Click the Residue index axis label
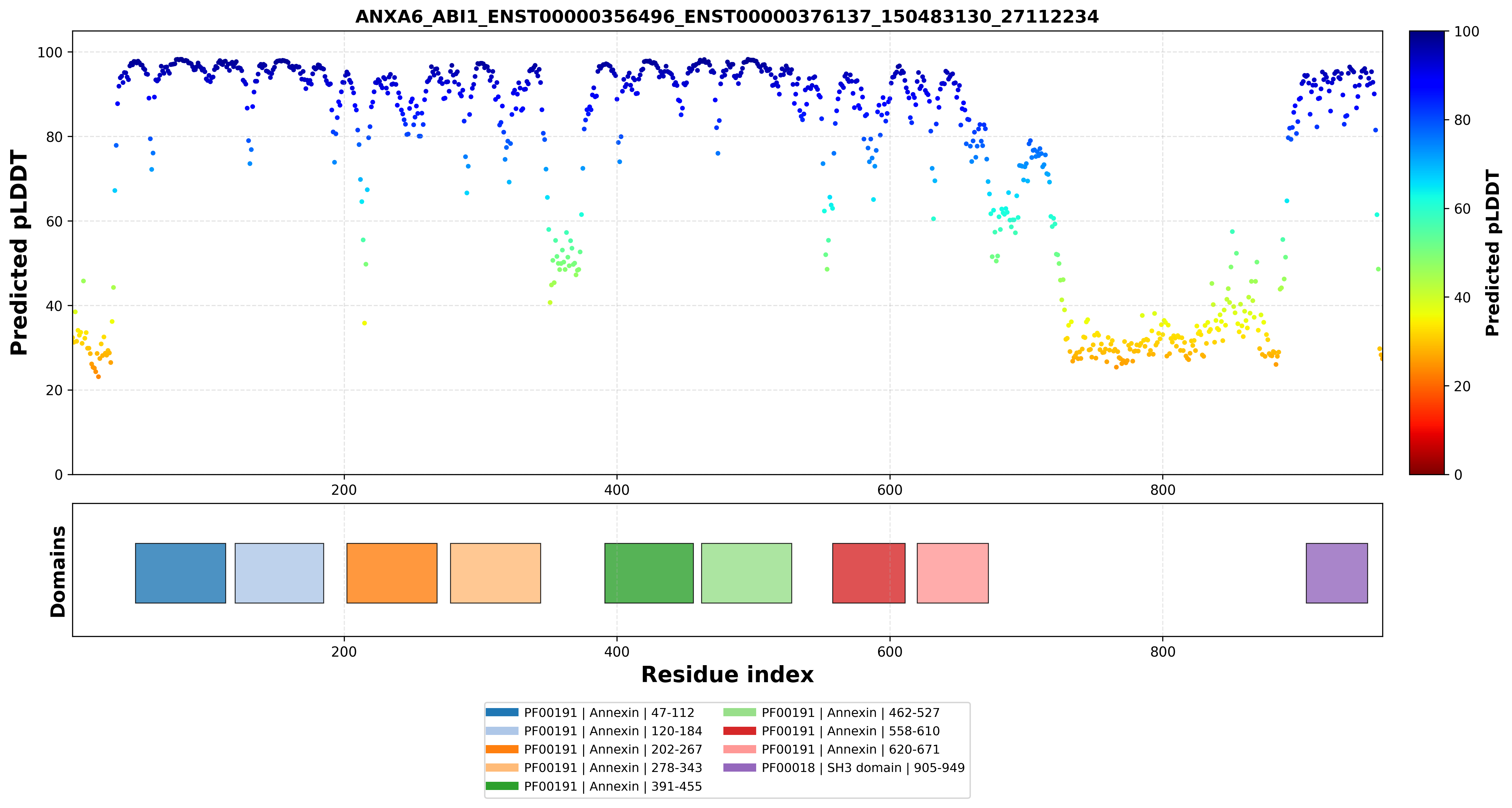The image size is (1512, 808). [727, 675]
